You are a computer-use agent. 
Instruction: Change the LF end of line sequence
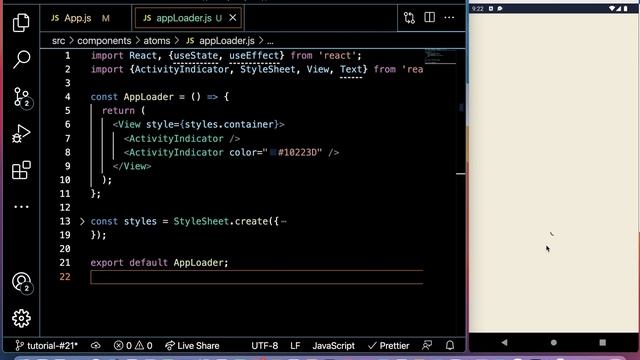(x=295, y=346)
